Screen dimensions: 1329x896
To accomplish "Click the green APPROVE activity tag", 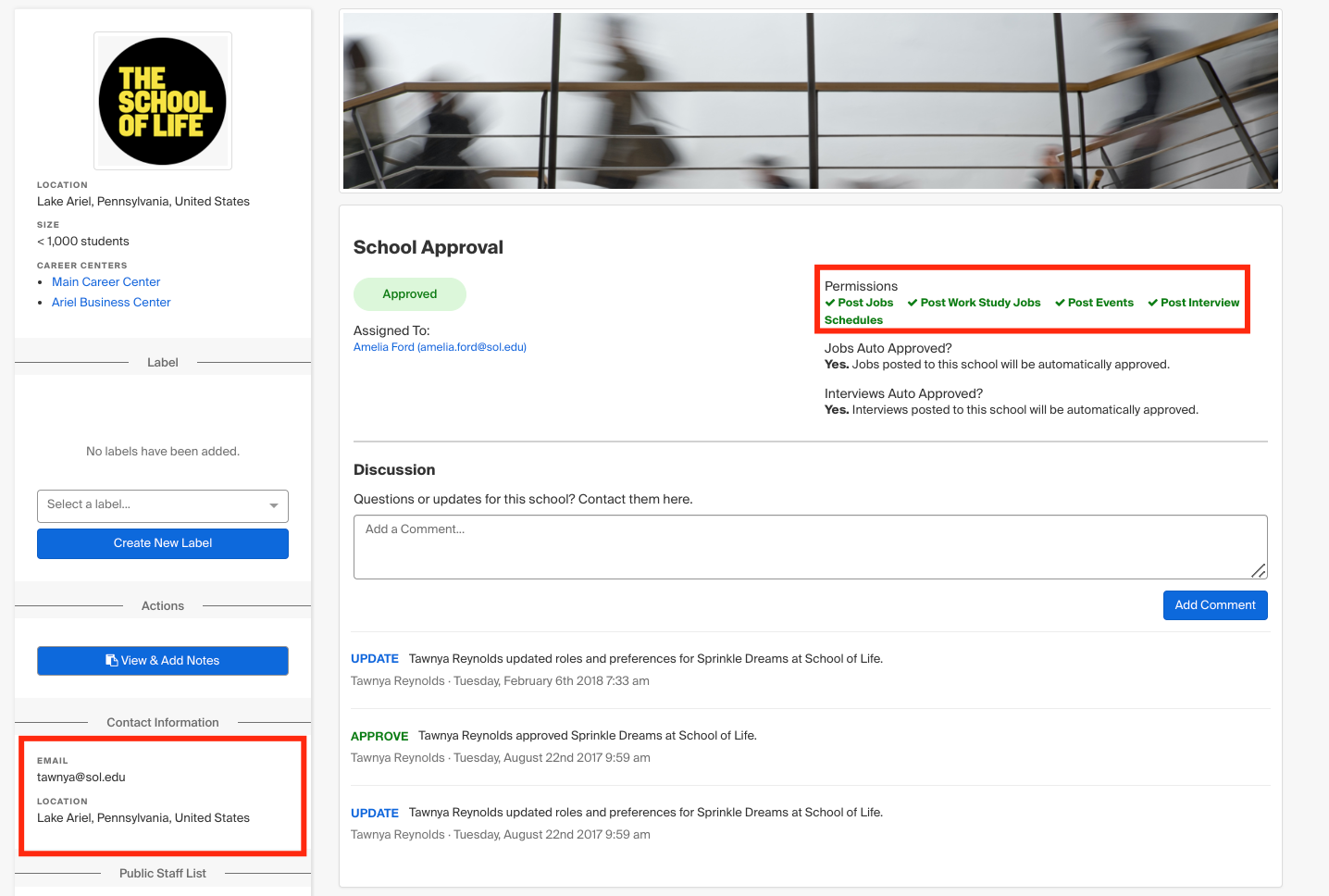I will 379,736.
